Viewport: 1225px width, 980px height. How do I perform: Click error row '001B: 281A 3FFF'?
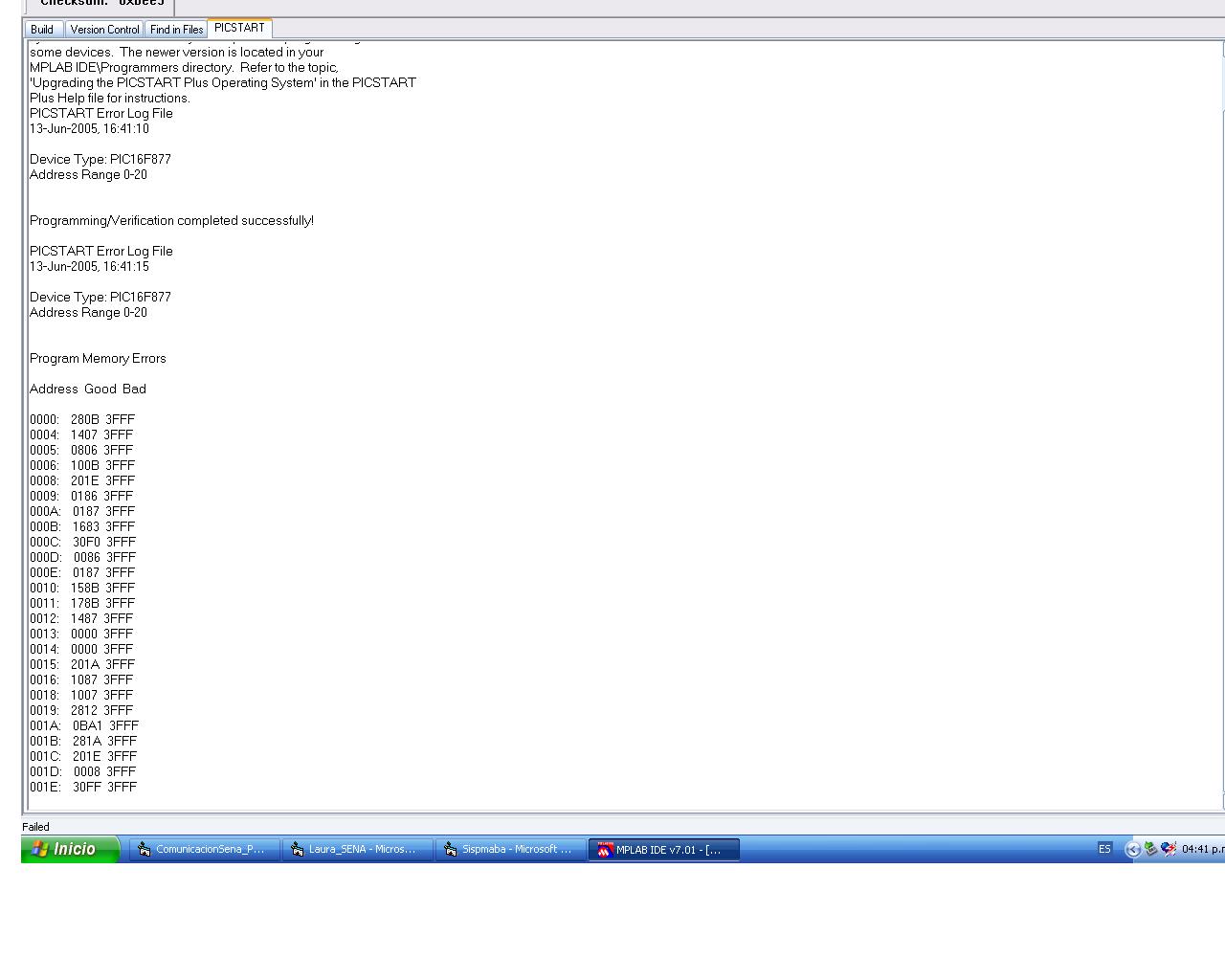(83, 741)
